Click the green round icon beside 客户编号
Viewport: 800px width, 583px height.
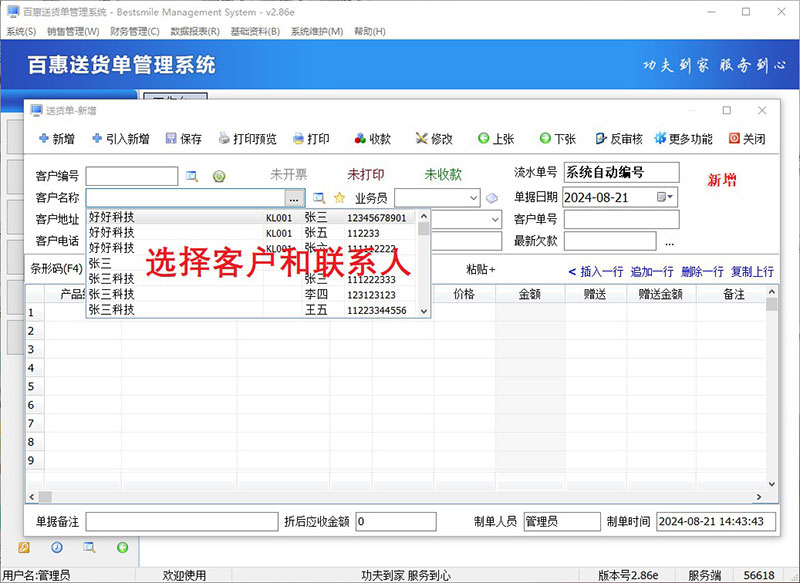point(219,176)
